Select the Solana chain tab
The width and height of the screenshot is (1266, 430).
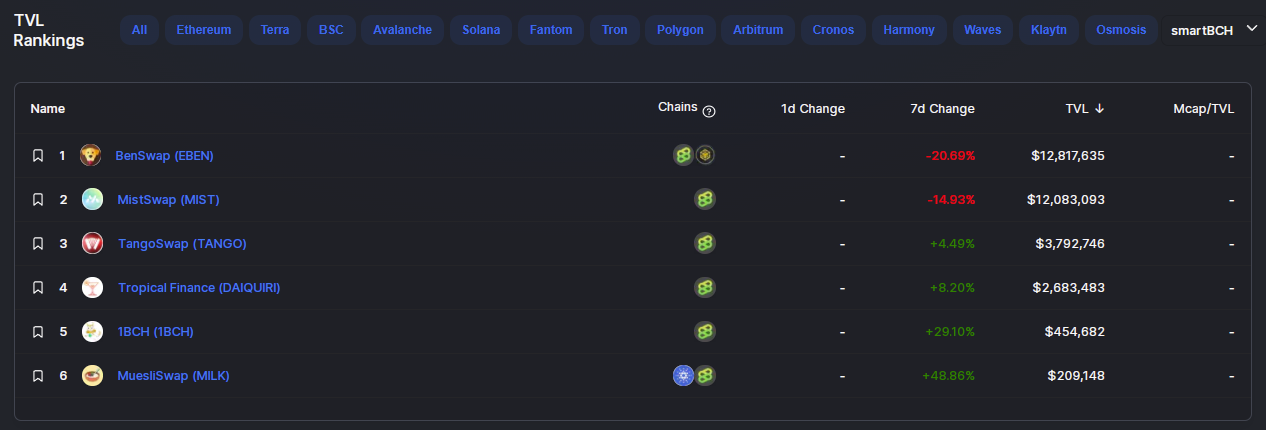(481, 30)
